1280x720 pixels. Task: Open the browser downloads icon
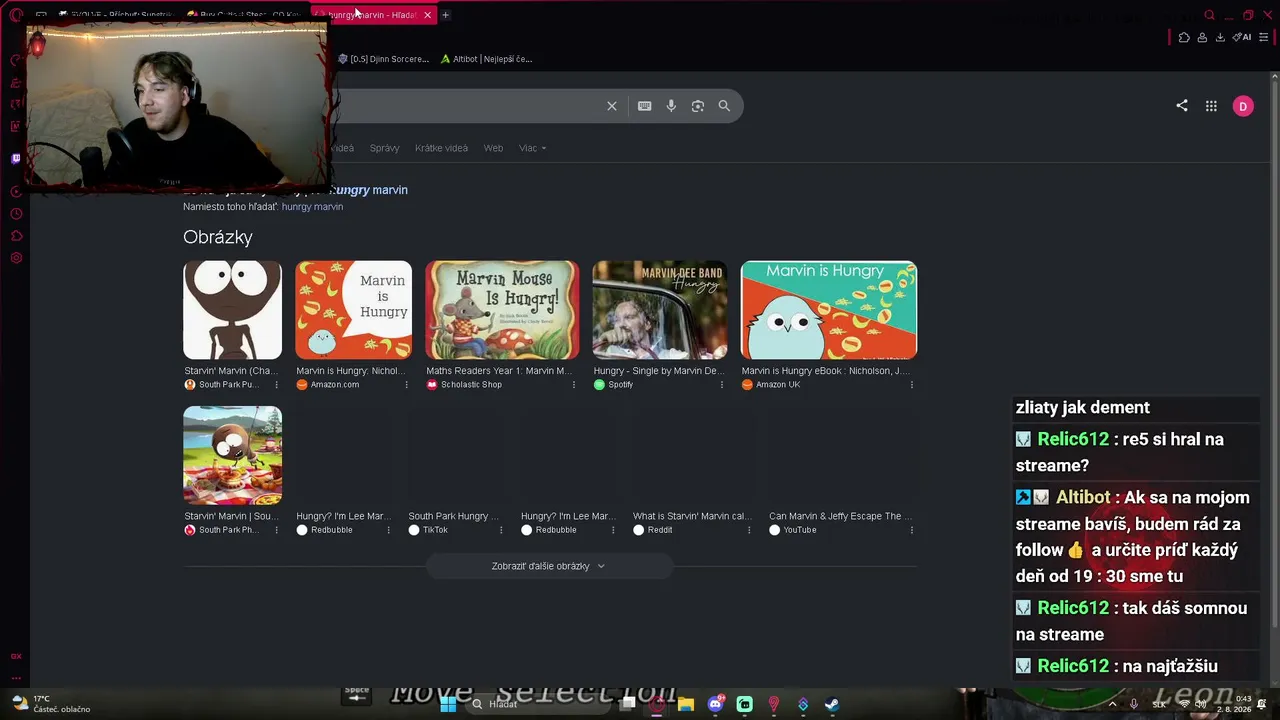tap(1220, 38)
